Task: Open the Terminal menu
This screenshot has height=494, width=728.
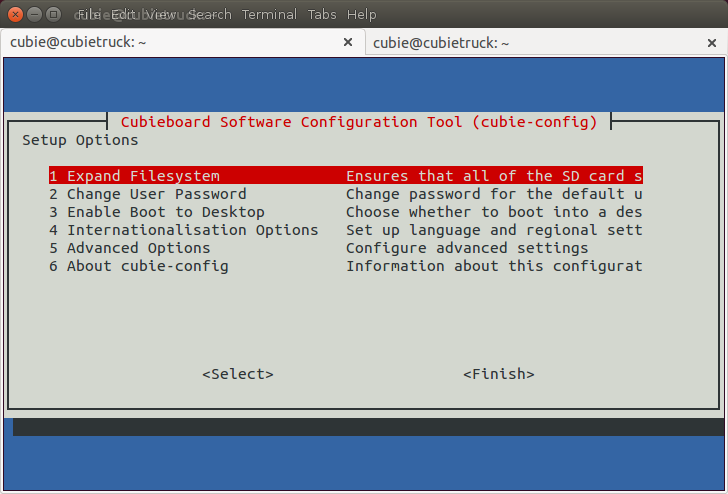Action: coord(269,15)
